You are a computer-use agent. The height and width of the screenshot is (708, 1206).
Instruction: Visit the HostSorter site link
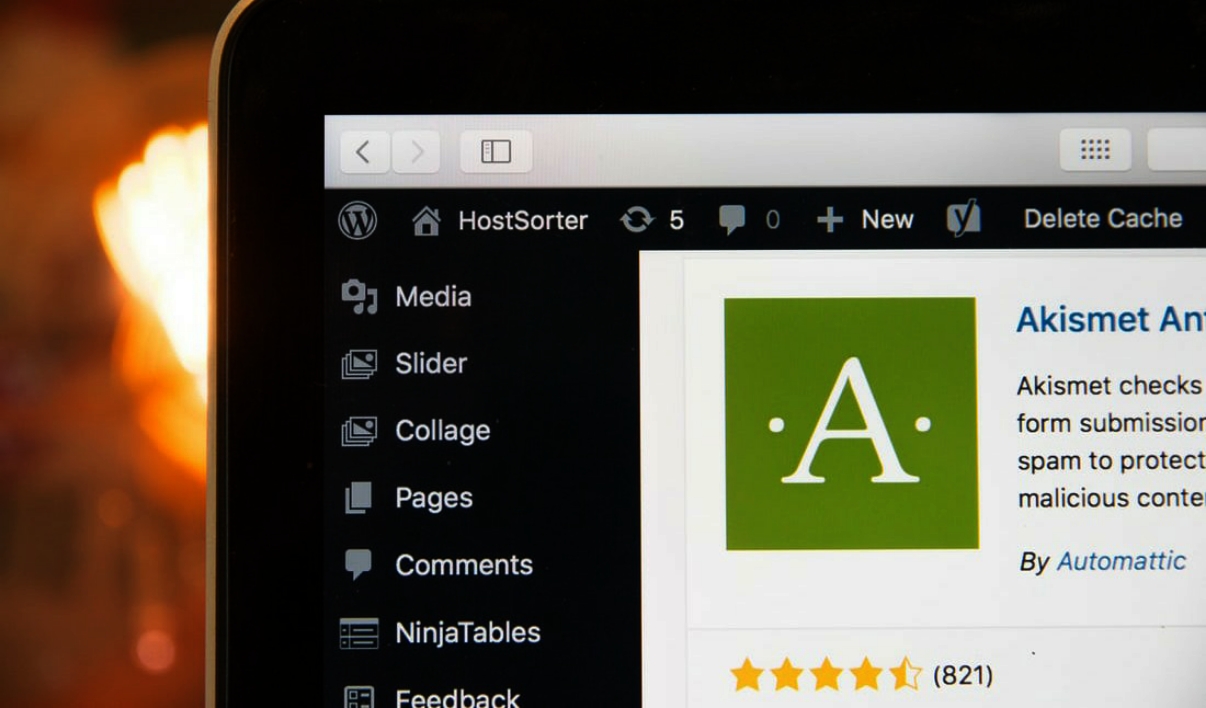coord(522,220)
